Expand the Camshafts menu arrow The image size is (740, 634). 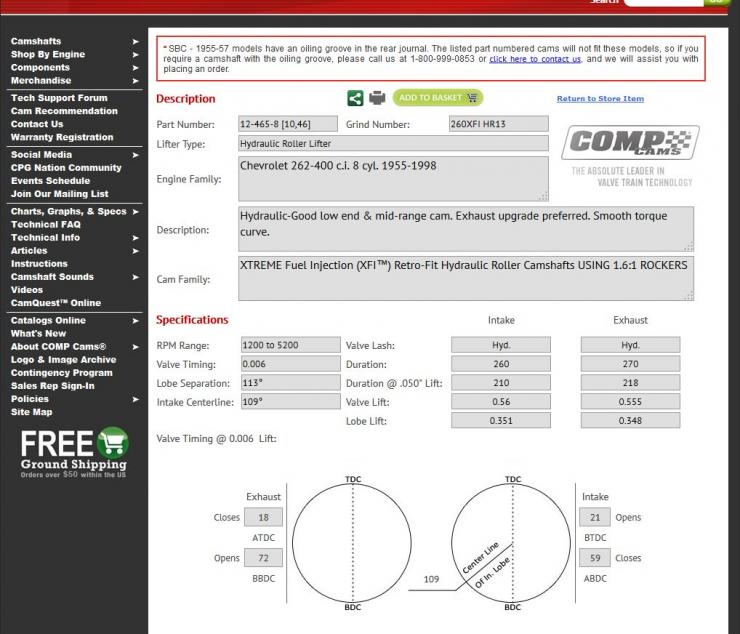[135, 42]
